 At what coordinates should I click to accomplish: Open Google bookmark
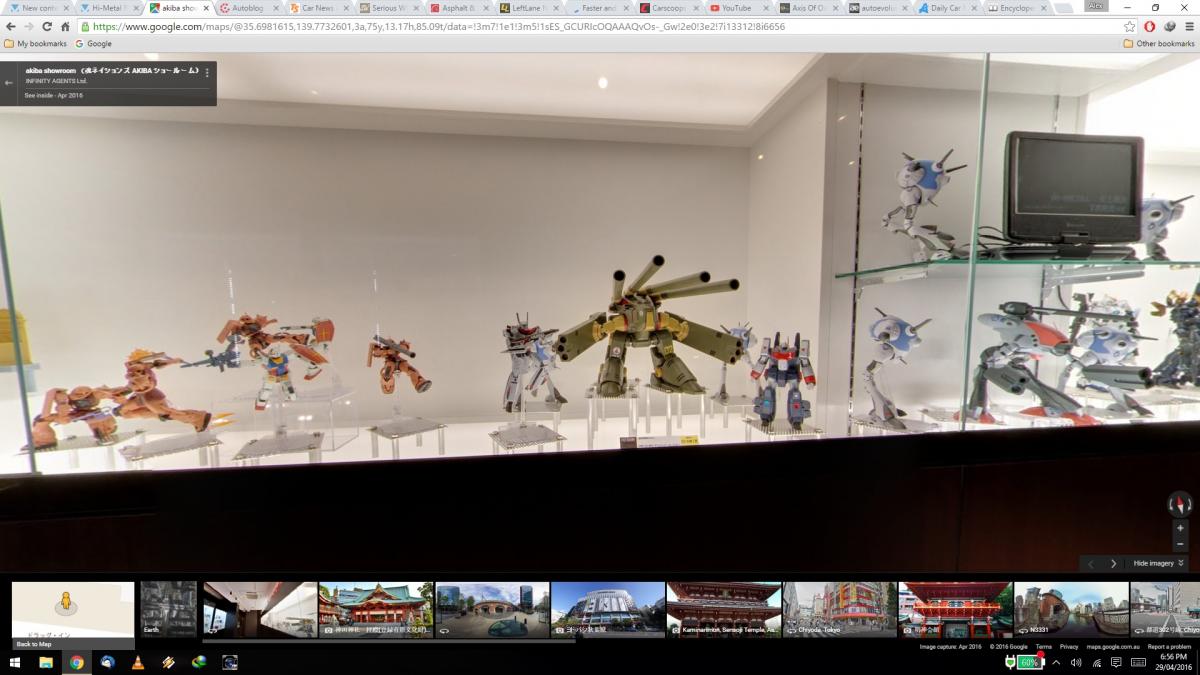(x=93, y=44)
